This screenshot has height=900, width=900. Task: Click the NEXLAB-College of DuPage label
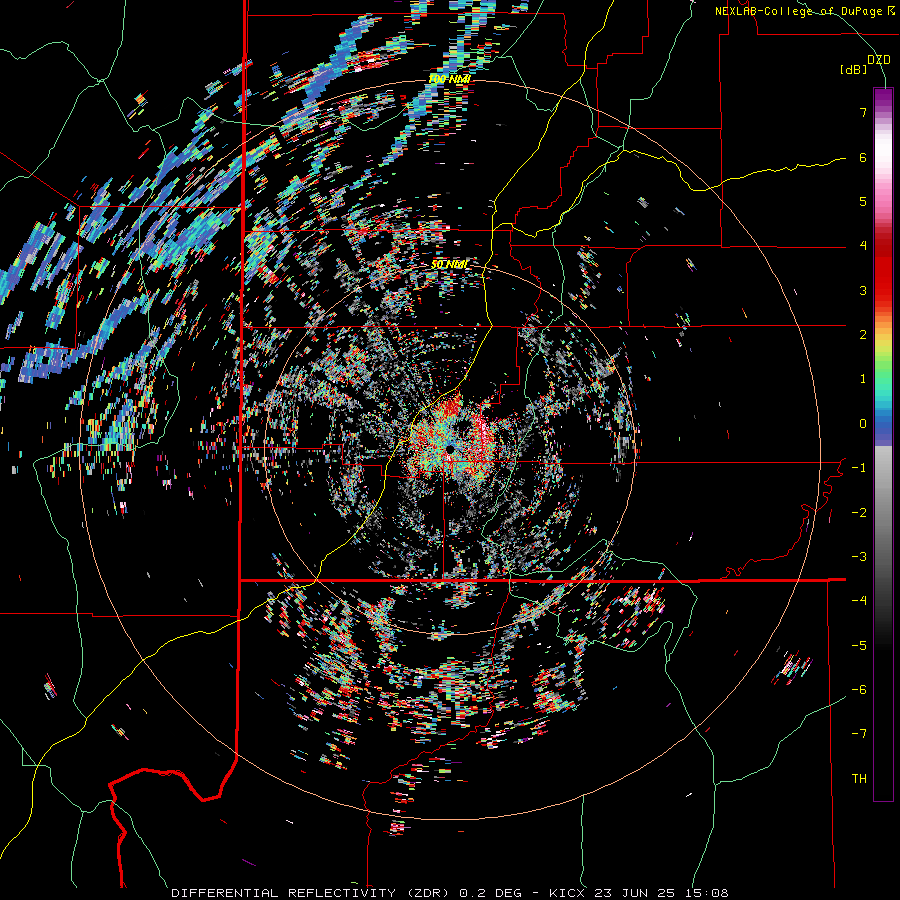coord(798,11)
